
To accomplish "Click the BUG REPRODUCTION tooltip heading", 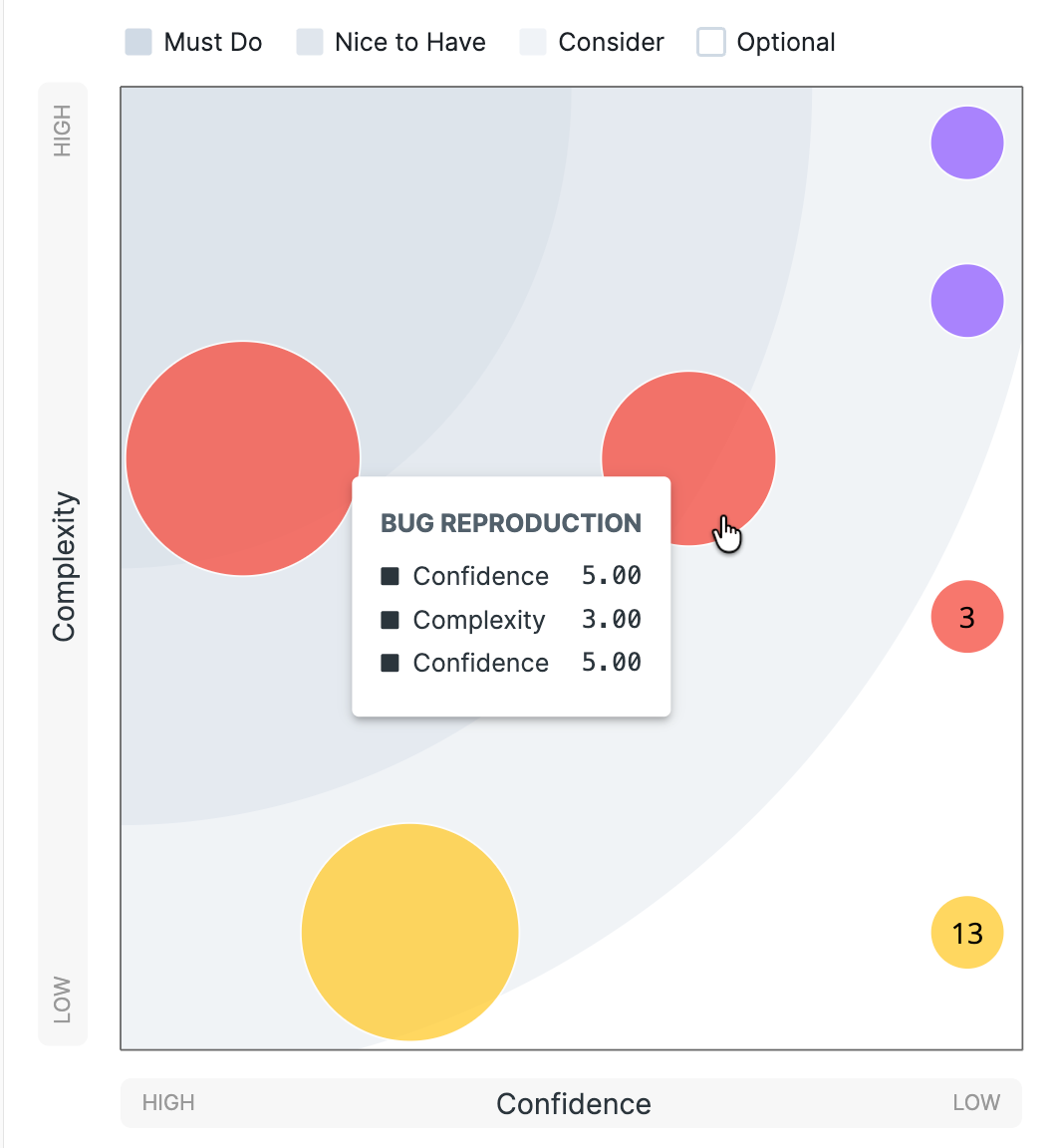I will click(511, 523).
